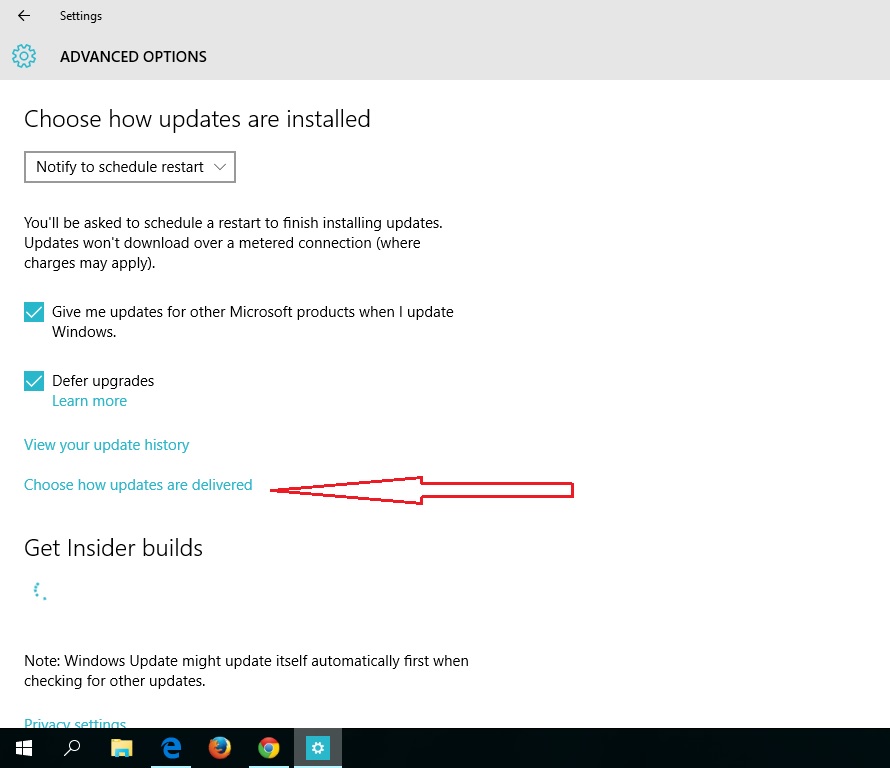Screen dimensions: 890x768
Task: Expand the Notify to schedule restart dropdown
Action: coord(130,167)
